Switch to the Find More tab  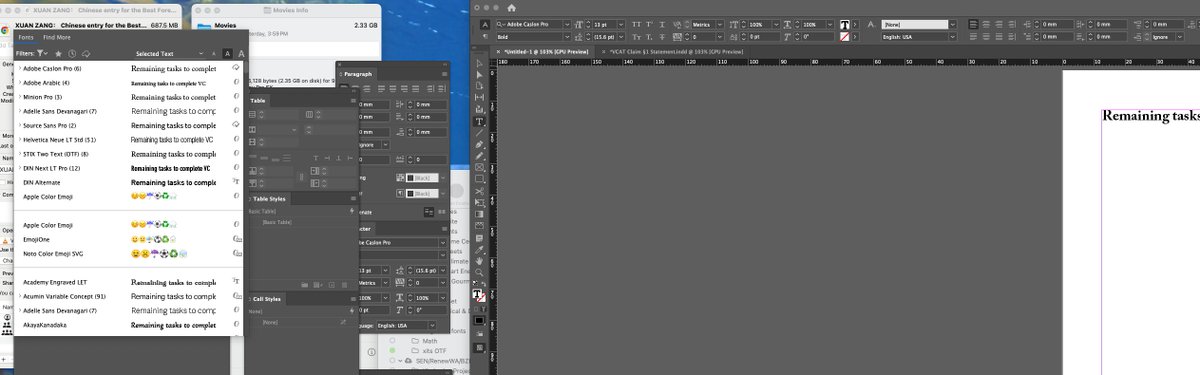click(x=57, y=36)
